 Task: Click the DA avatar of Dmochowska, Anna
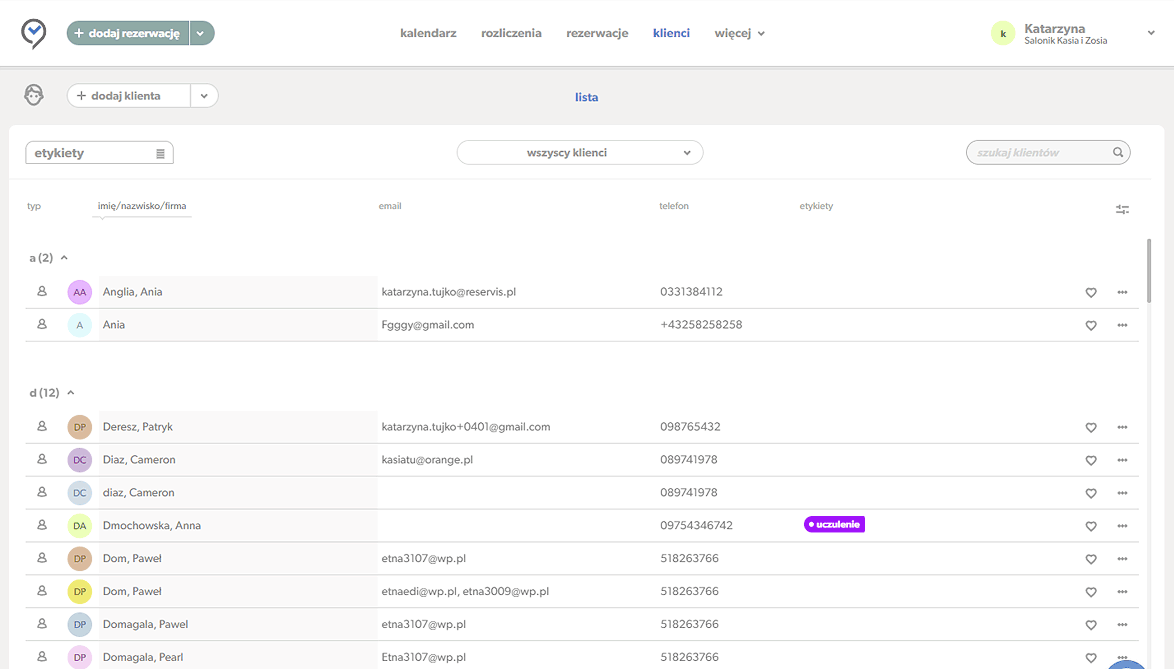pos(80,526)
